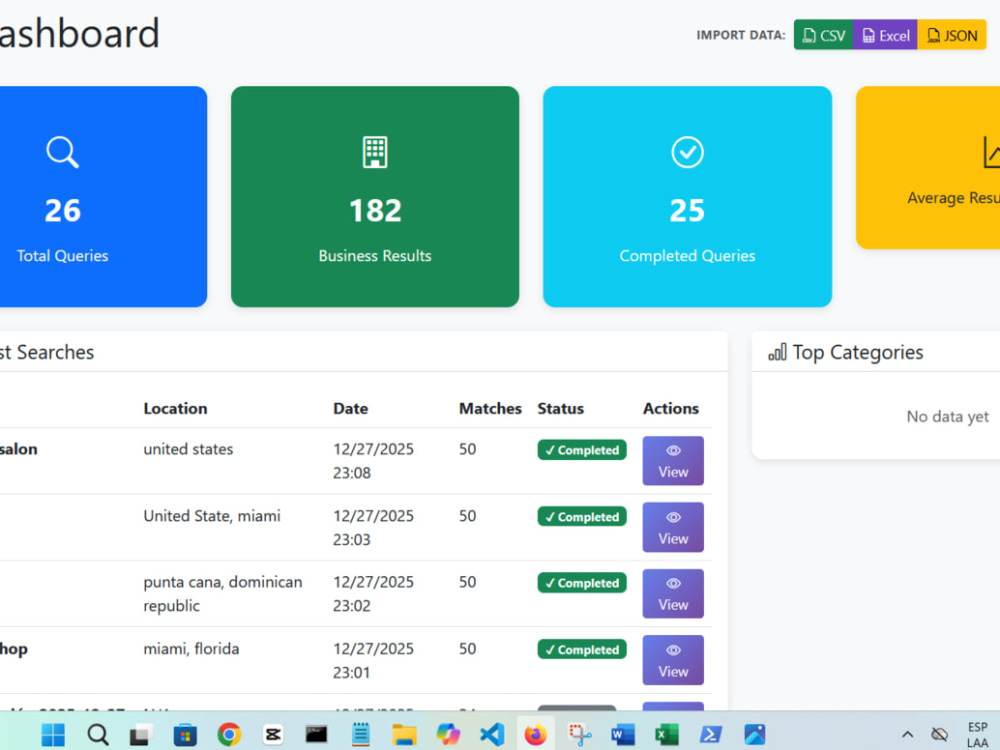The image size is (1000, 750).
Task: Click the cloud sync-off tray icon
Action: [939, 735]
